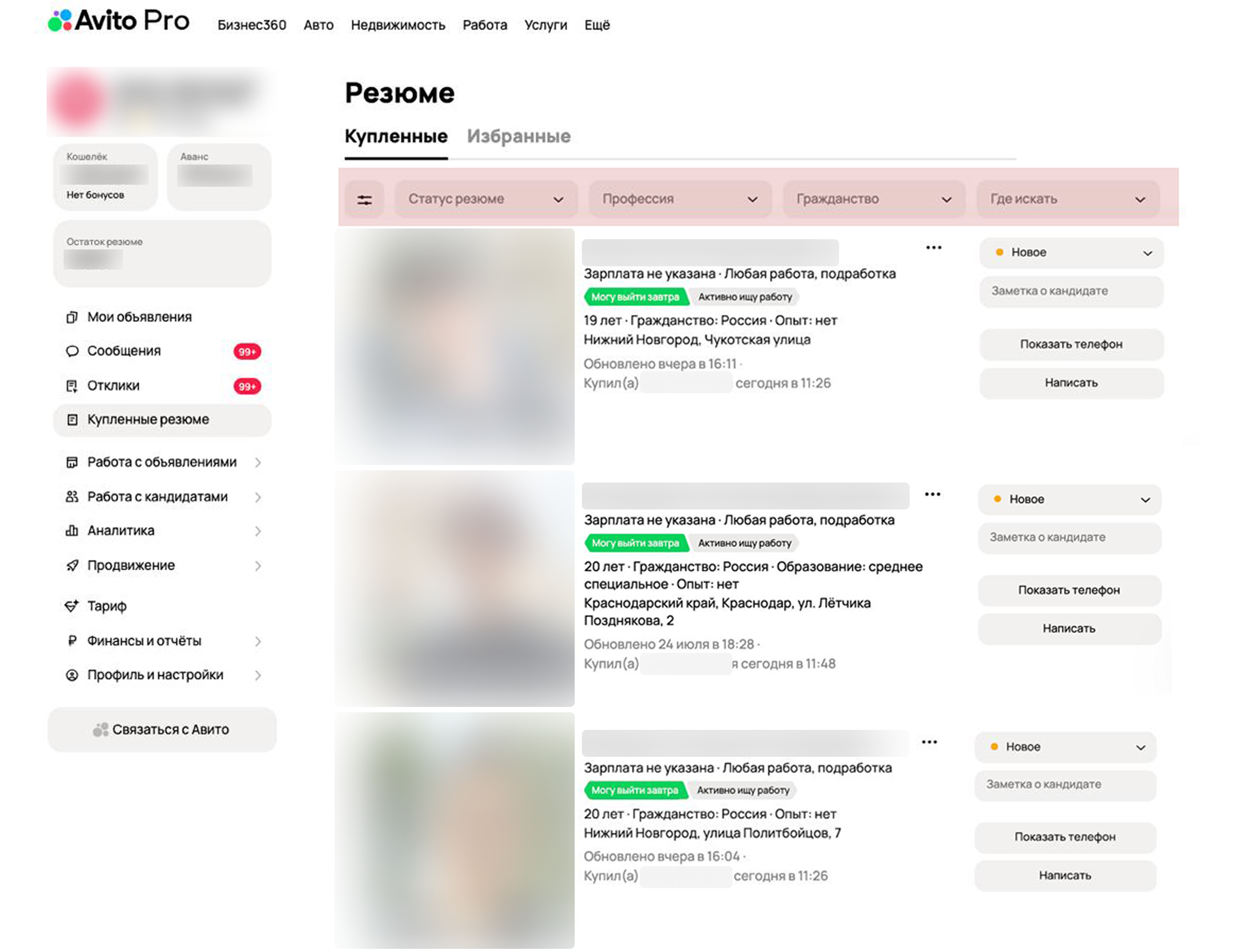The width and height of the screenshot is (1233, 952).
Task: Open Отклики in the sidebar
Action: coord(113,386)
